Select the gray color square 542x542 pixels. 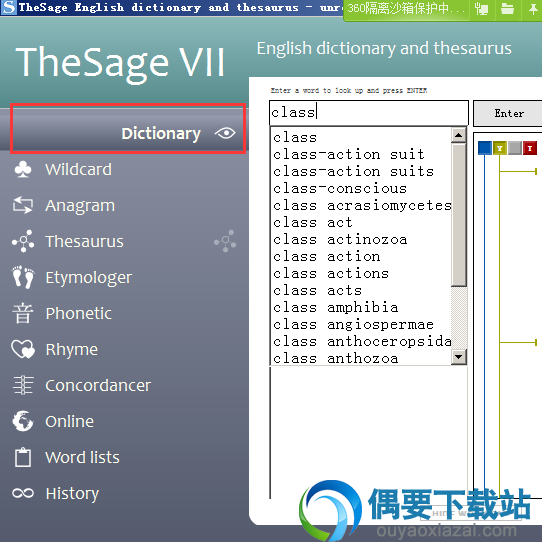click(x=515, y=148)
